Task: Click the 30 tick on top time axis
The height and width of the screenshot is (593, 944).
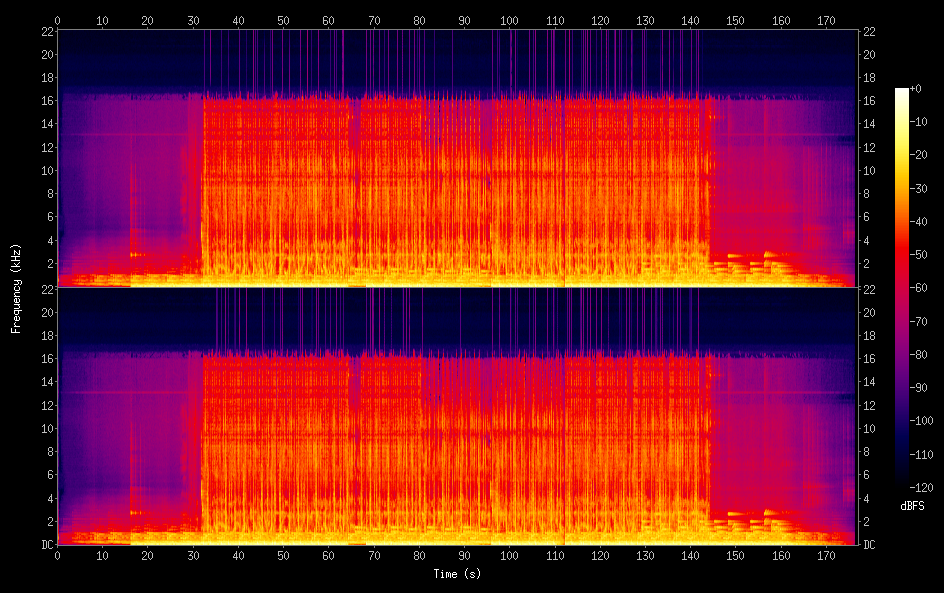Action: [x=193, y=20]
